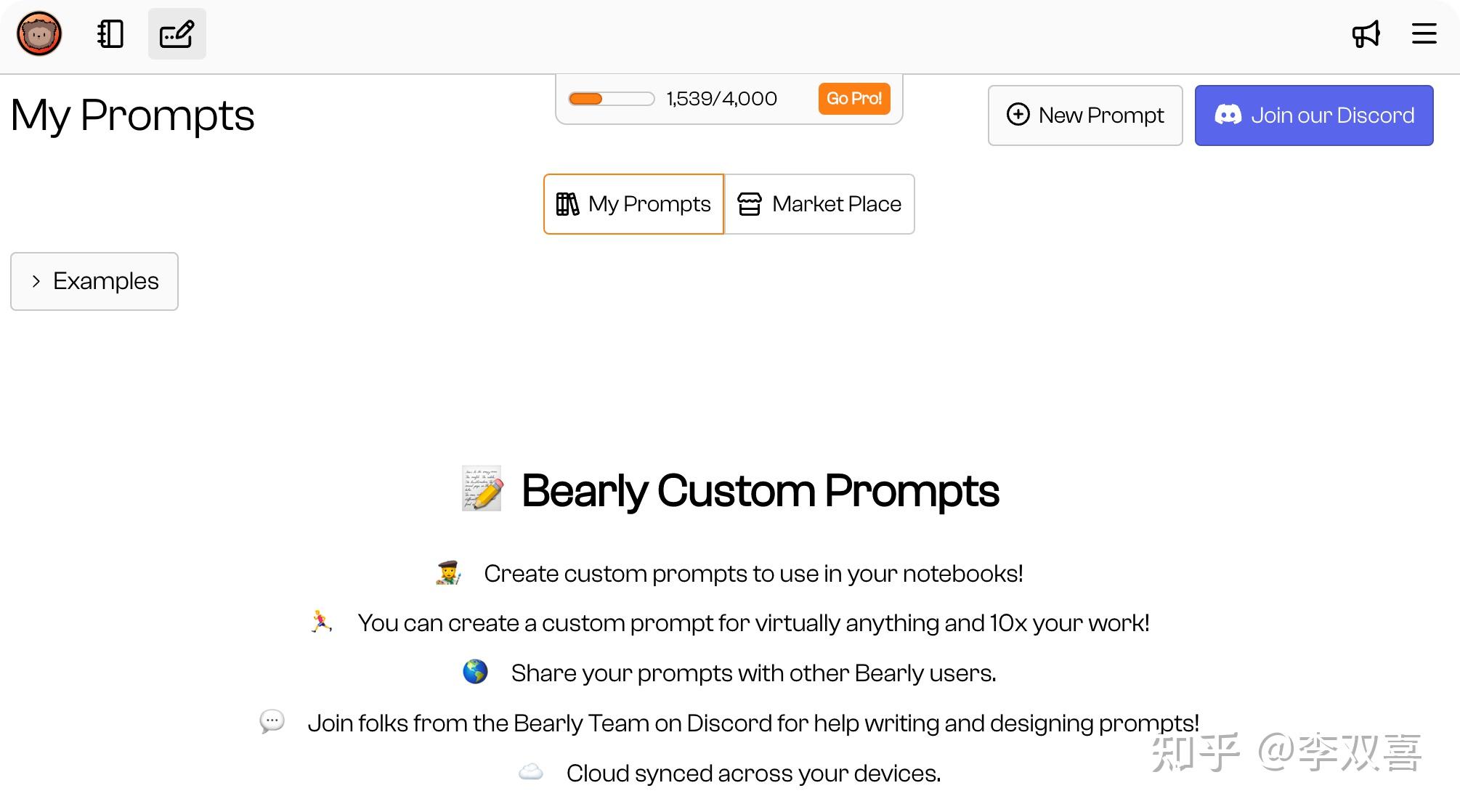Switch to the Market Place tab
Image resolution: width=1460 pixels, height=812 pixels.
tap(819, 204)
